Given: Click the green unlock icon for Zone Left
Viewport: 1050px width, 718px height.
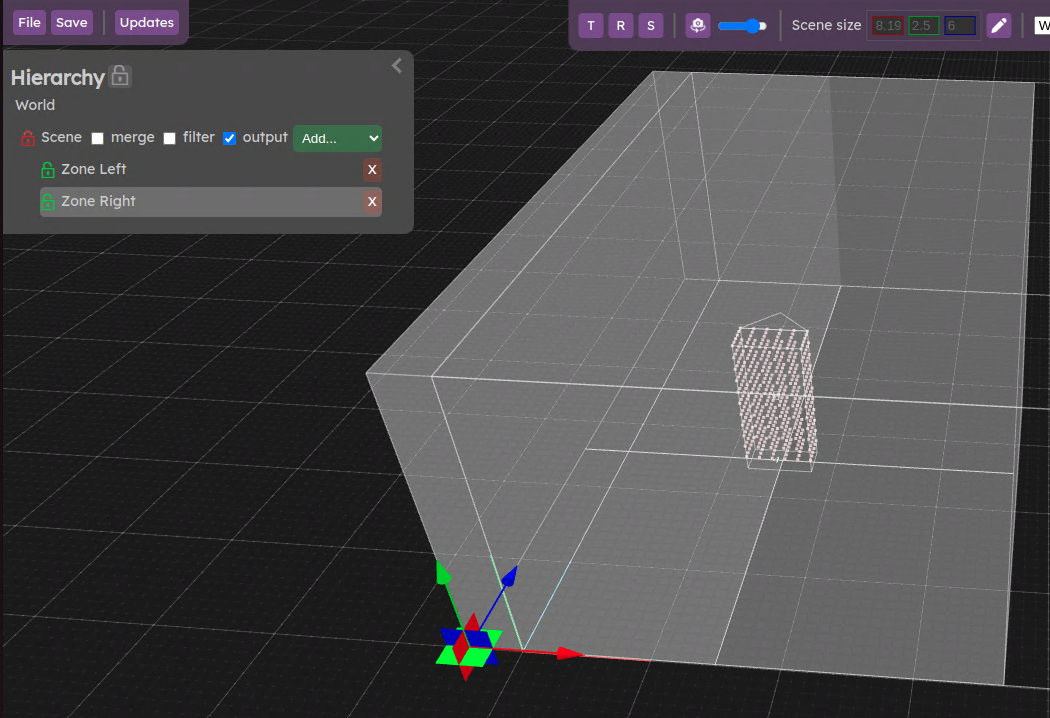Looking at the screenshot, I should coord(47,170).
